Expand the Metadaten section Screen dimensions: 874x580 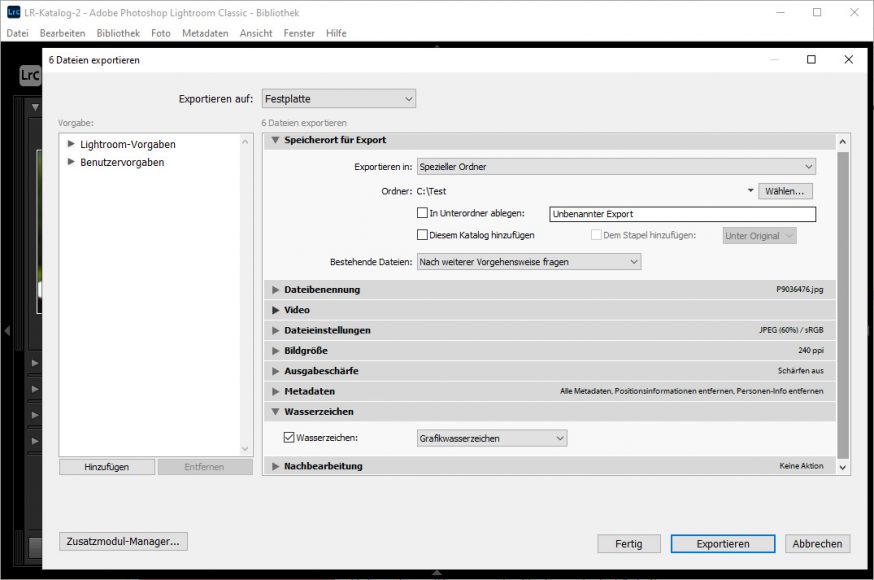click(275, 391)
